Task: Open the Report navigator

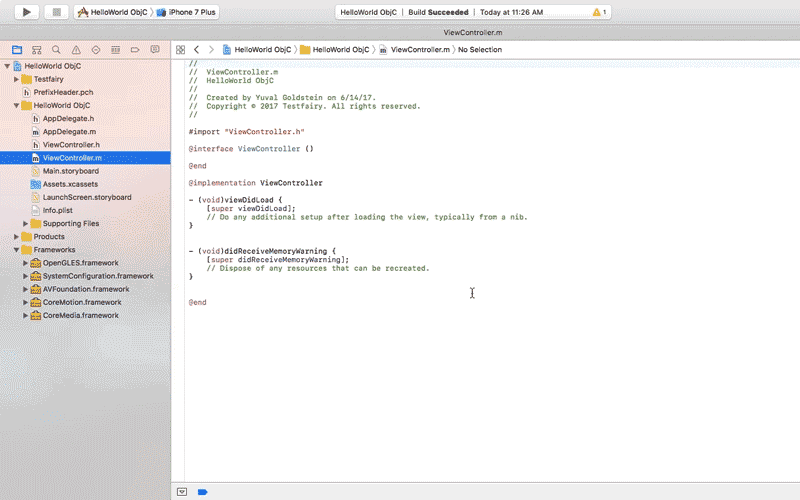Action: point(155,49)
